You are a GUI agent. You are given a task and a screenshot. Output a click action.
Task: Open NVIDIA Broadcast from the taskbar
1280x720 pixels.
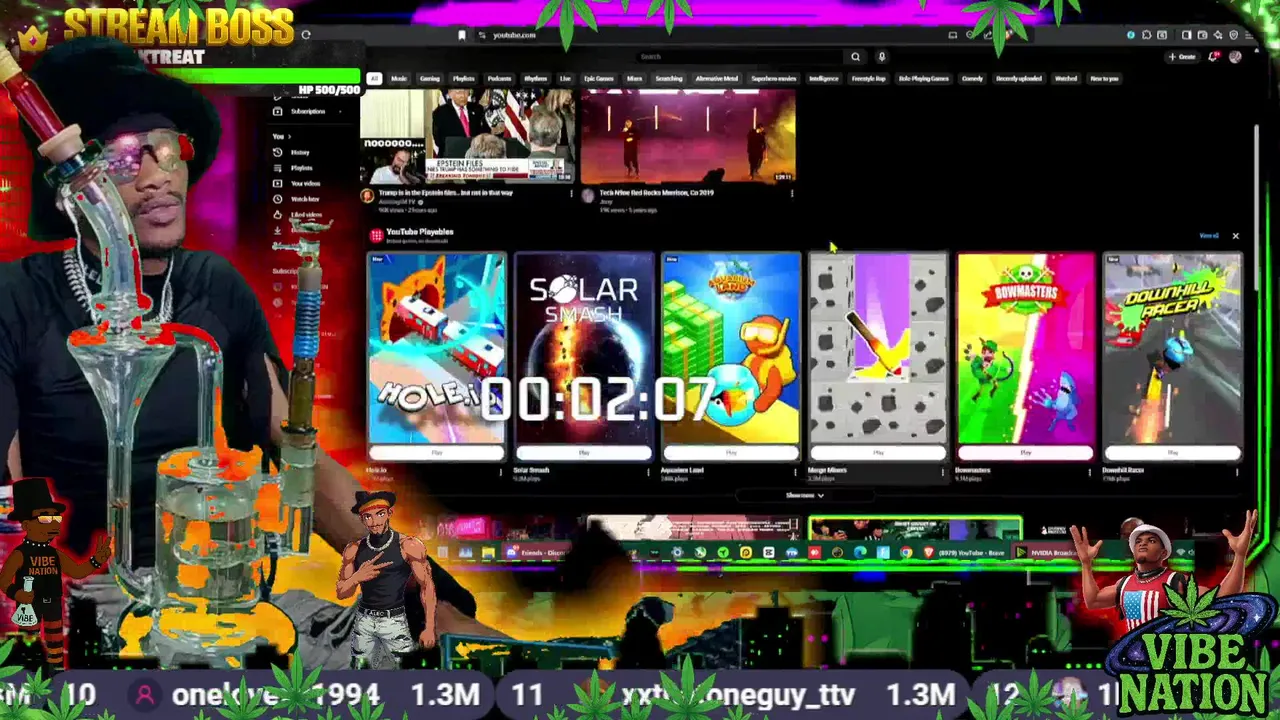tap(1046, 552)
